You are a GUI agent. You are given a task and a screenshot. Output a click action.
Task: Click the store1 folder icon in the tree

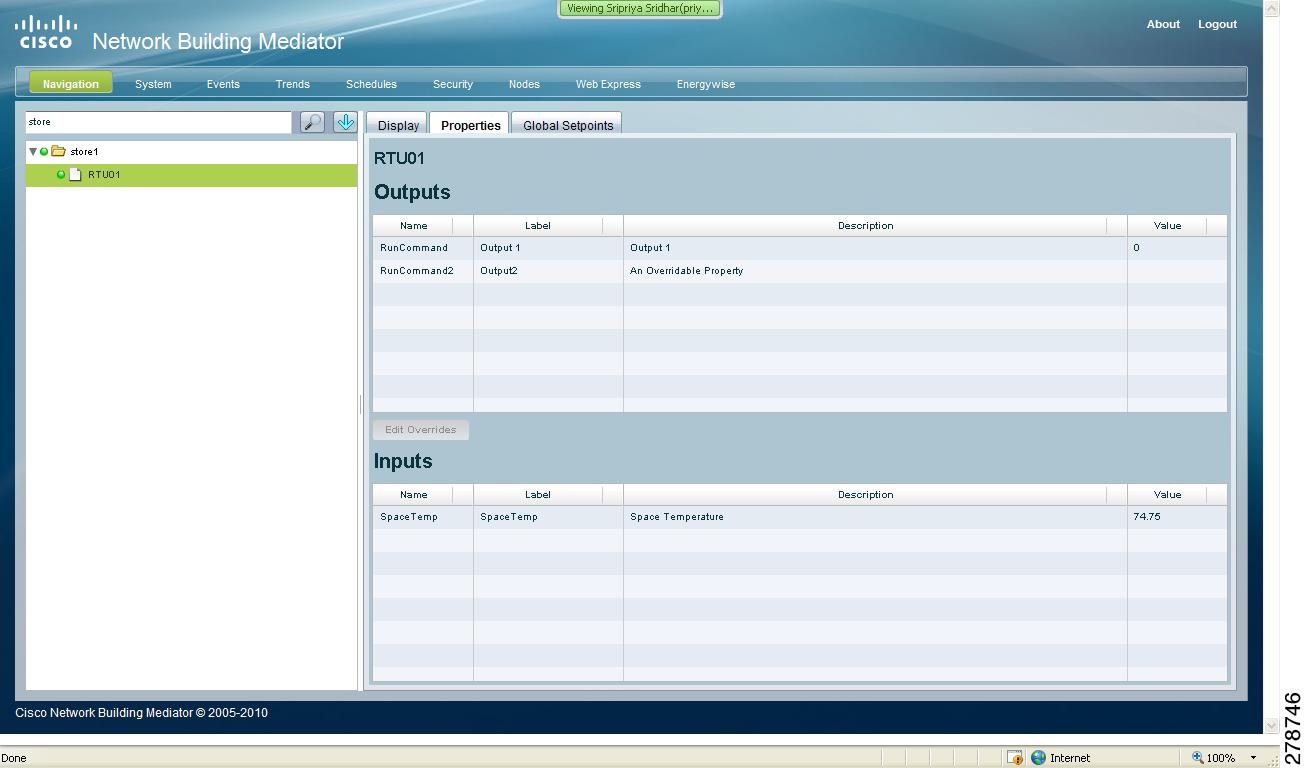point(56,151)
